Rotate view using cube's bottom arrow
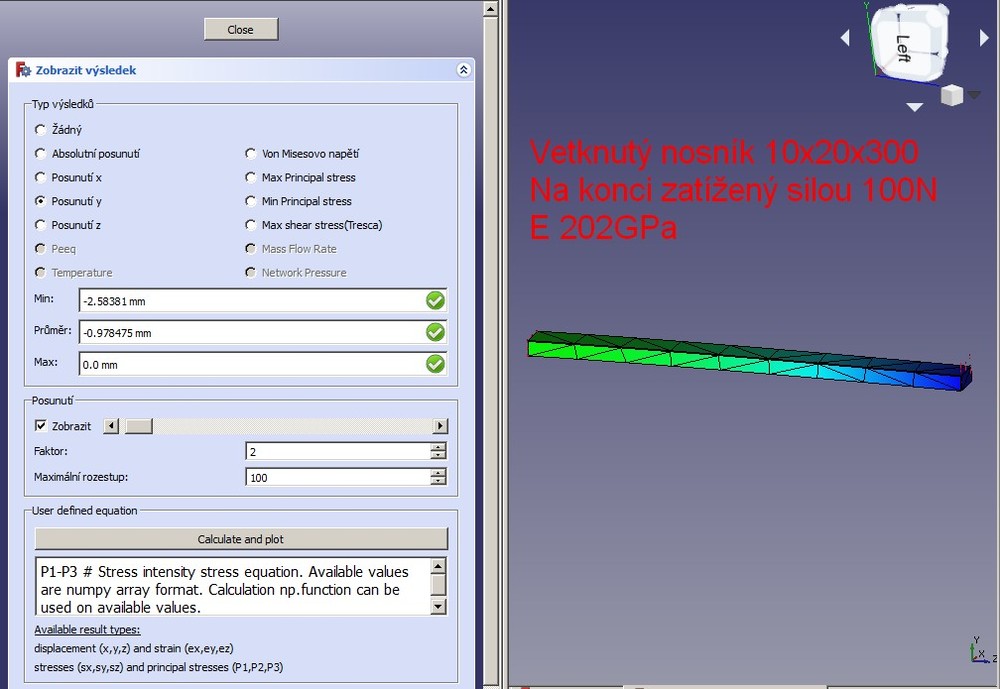This screenshot has height=689, width=1000. pos(914,107)
